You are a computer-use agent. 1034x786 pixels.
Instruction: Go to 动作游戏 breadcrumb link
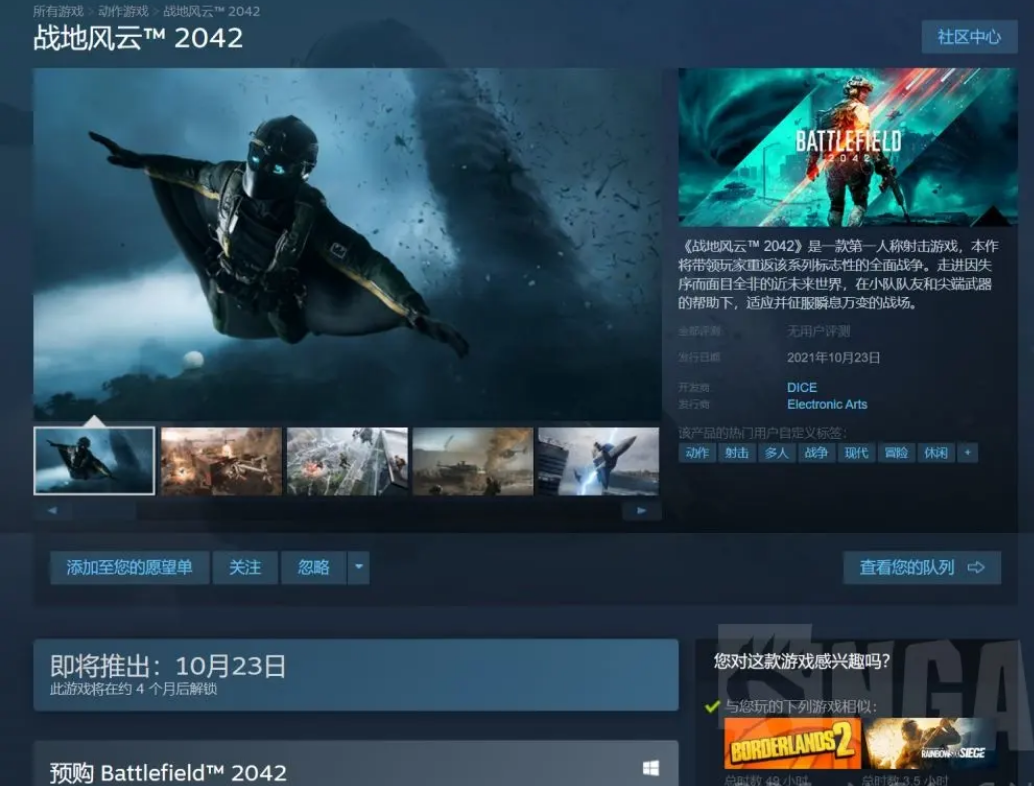point(123,11)
